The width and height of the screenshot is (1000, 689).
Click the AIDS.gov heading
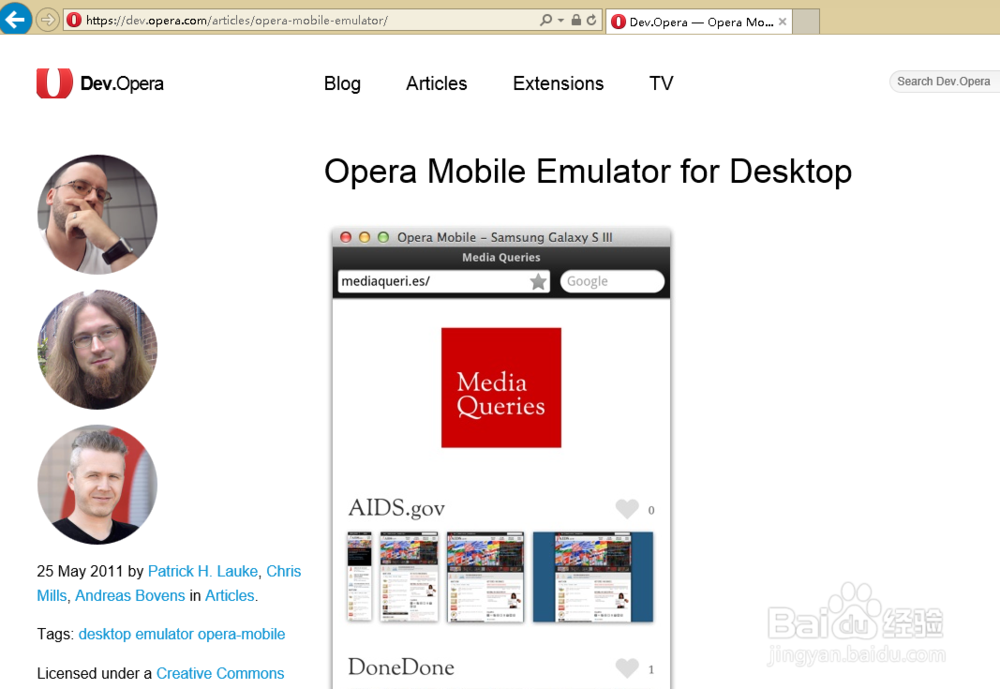(397, 508)
